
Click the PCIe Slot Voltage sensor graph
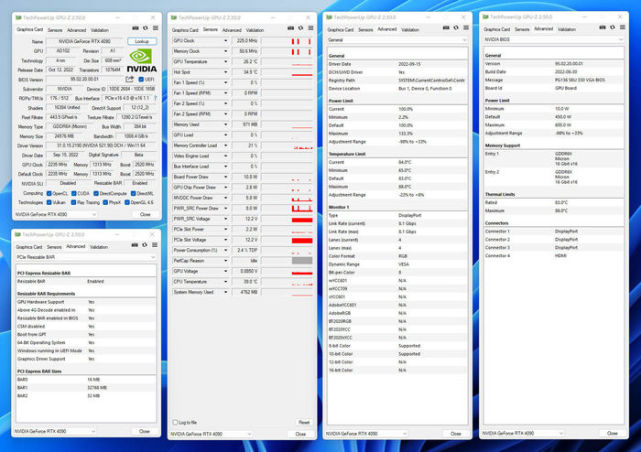tap(287, 240)
